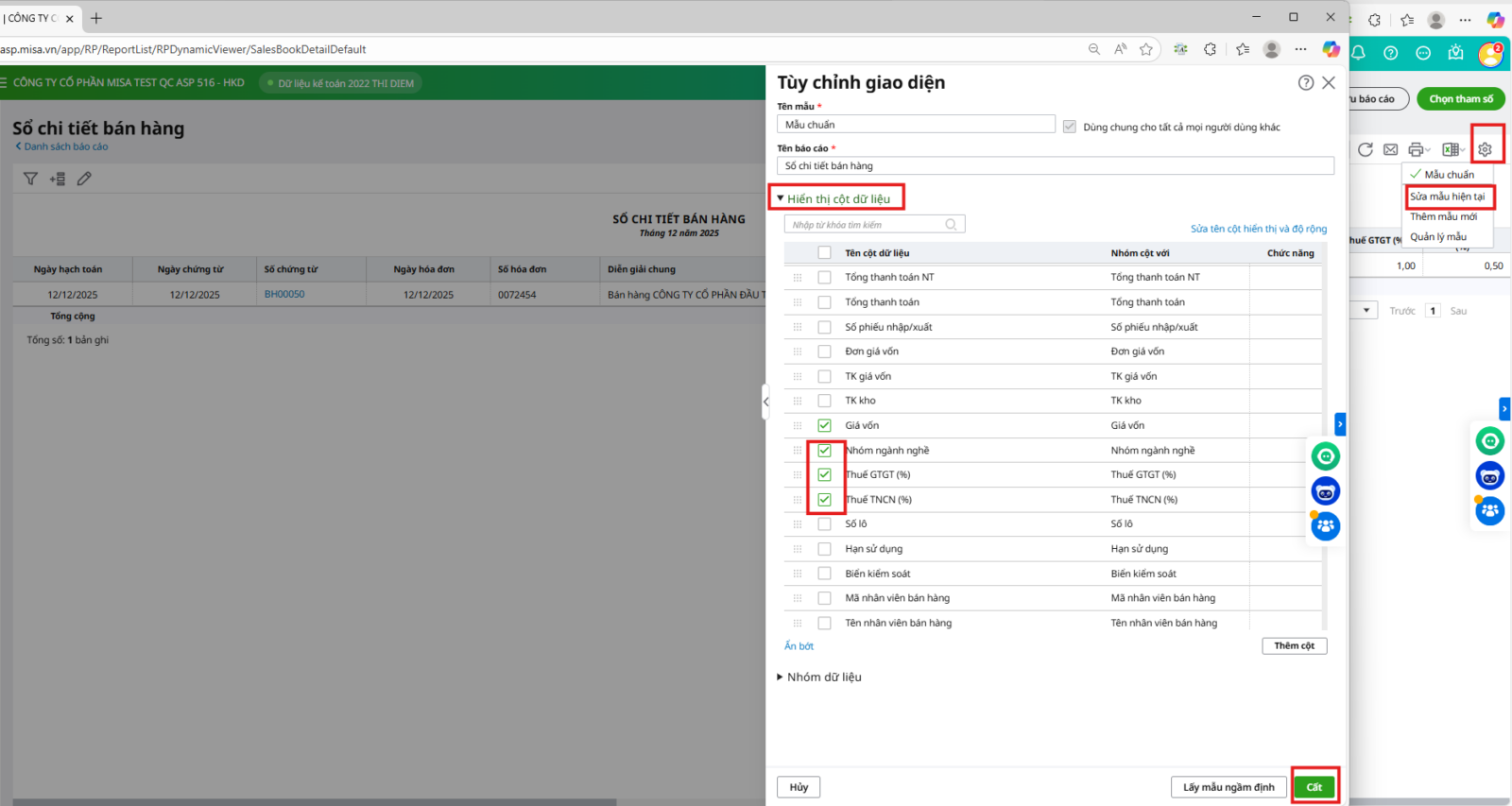
Task: Uncheck the Nhóm ngành nghề column checkbox
Action: pos(824,451)
